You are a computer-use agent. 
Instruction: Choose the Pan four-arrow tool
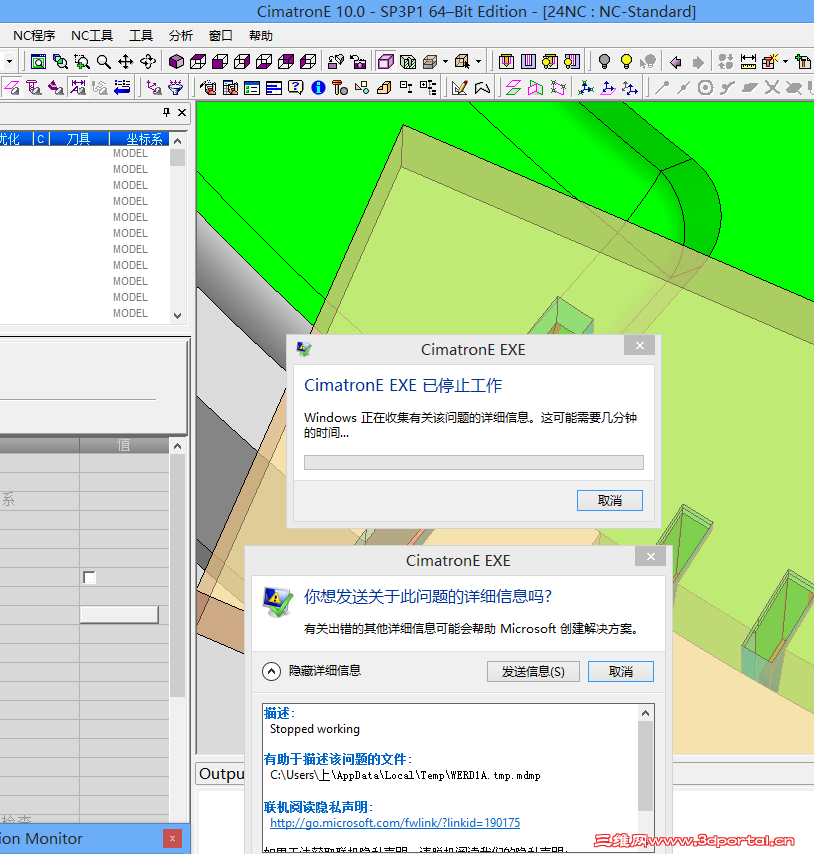click(x=126, y=62)
